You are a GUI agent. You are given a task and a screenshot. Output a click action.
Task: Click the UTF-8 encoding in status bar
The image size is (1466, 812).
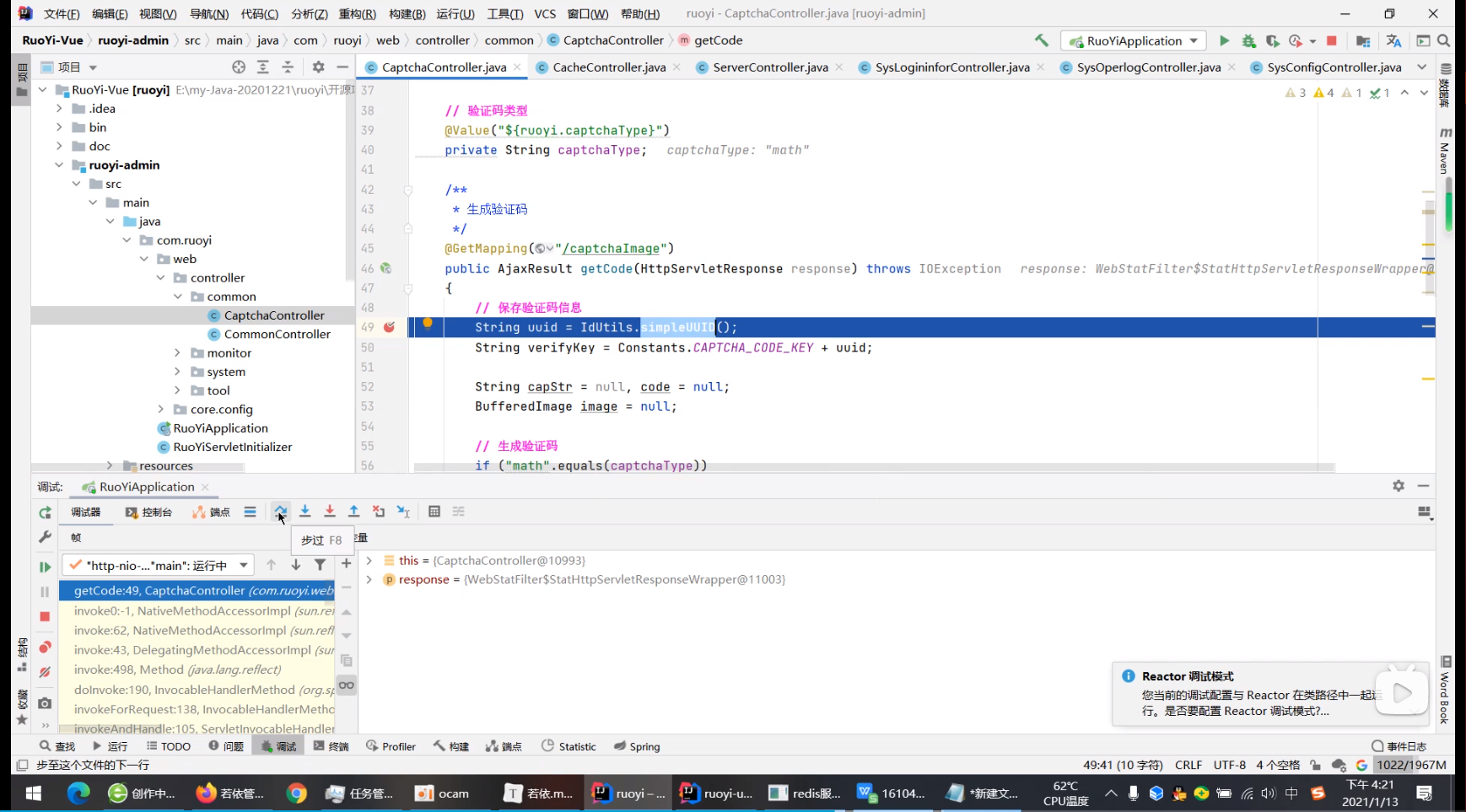click(1229, 765)
